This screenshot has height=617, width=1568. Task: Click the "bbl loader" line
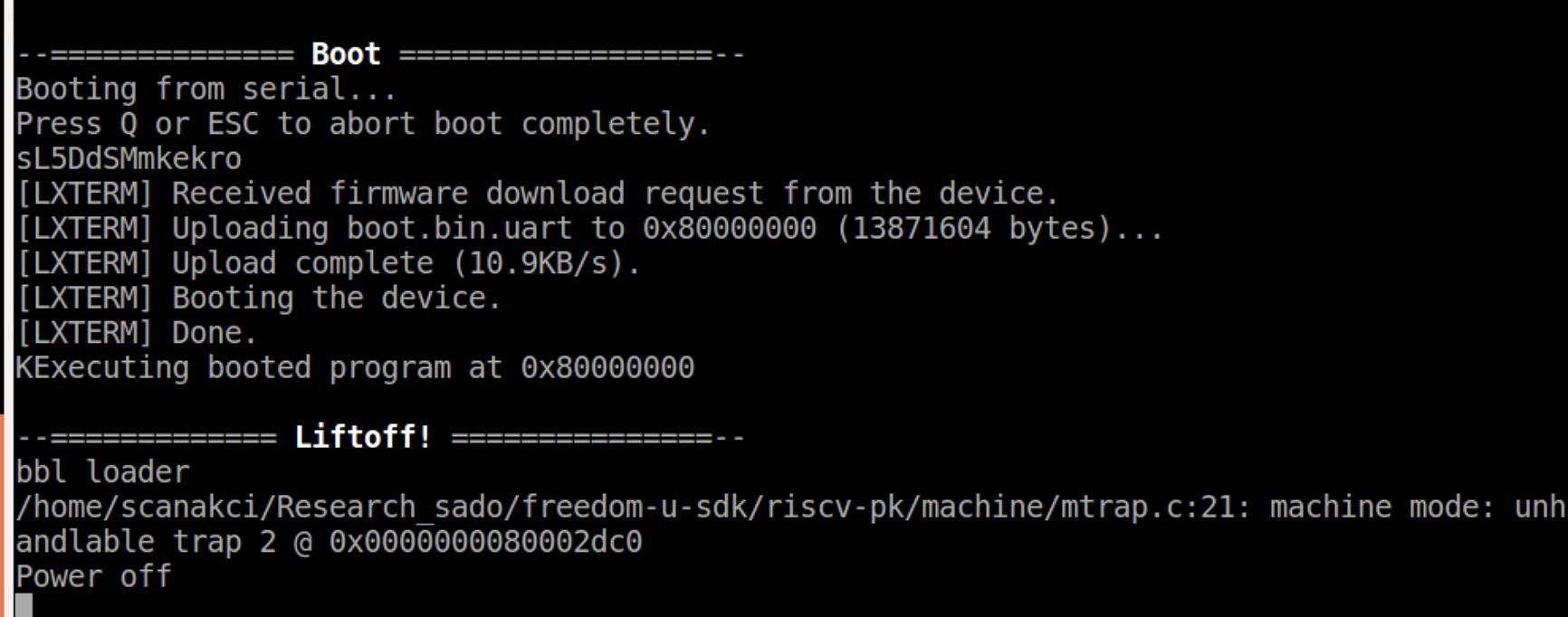[x=102, y=472]
